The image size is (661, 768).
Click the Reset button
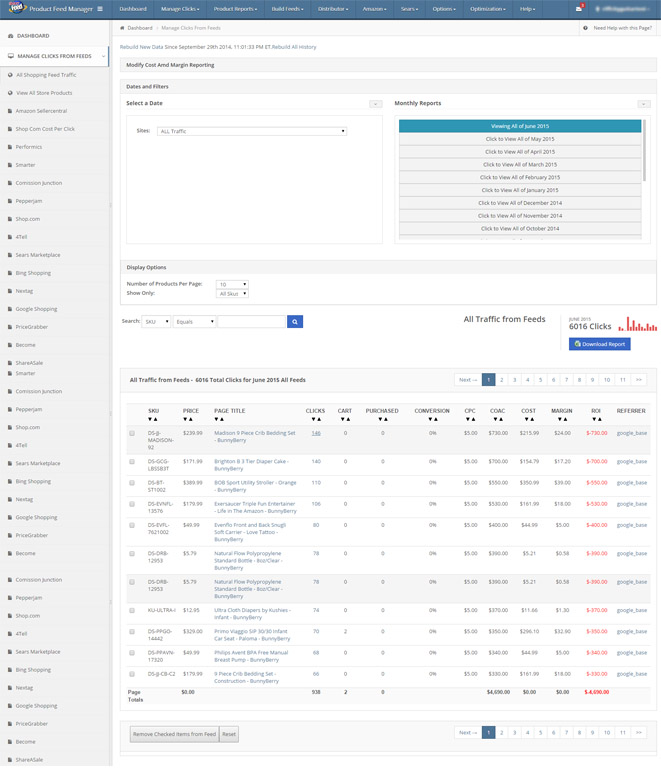229,734
